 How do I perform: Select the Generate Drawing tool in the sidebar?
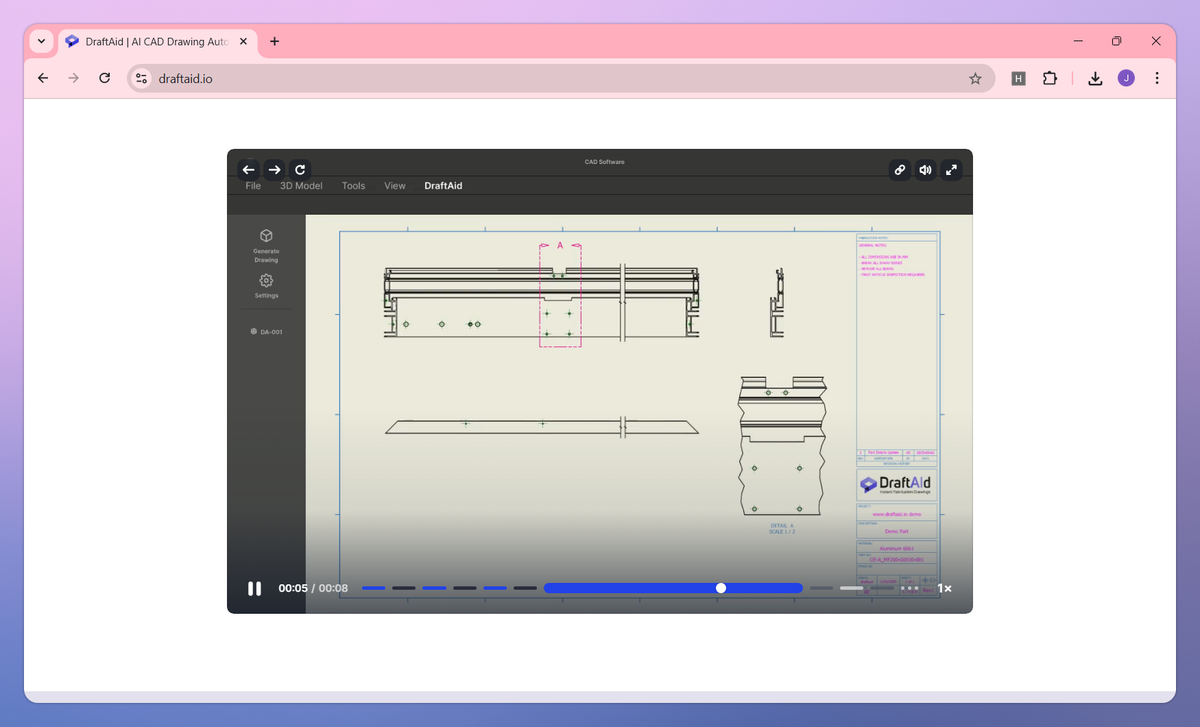pyautogui.click(x=266, y=245)
